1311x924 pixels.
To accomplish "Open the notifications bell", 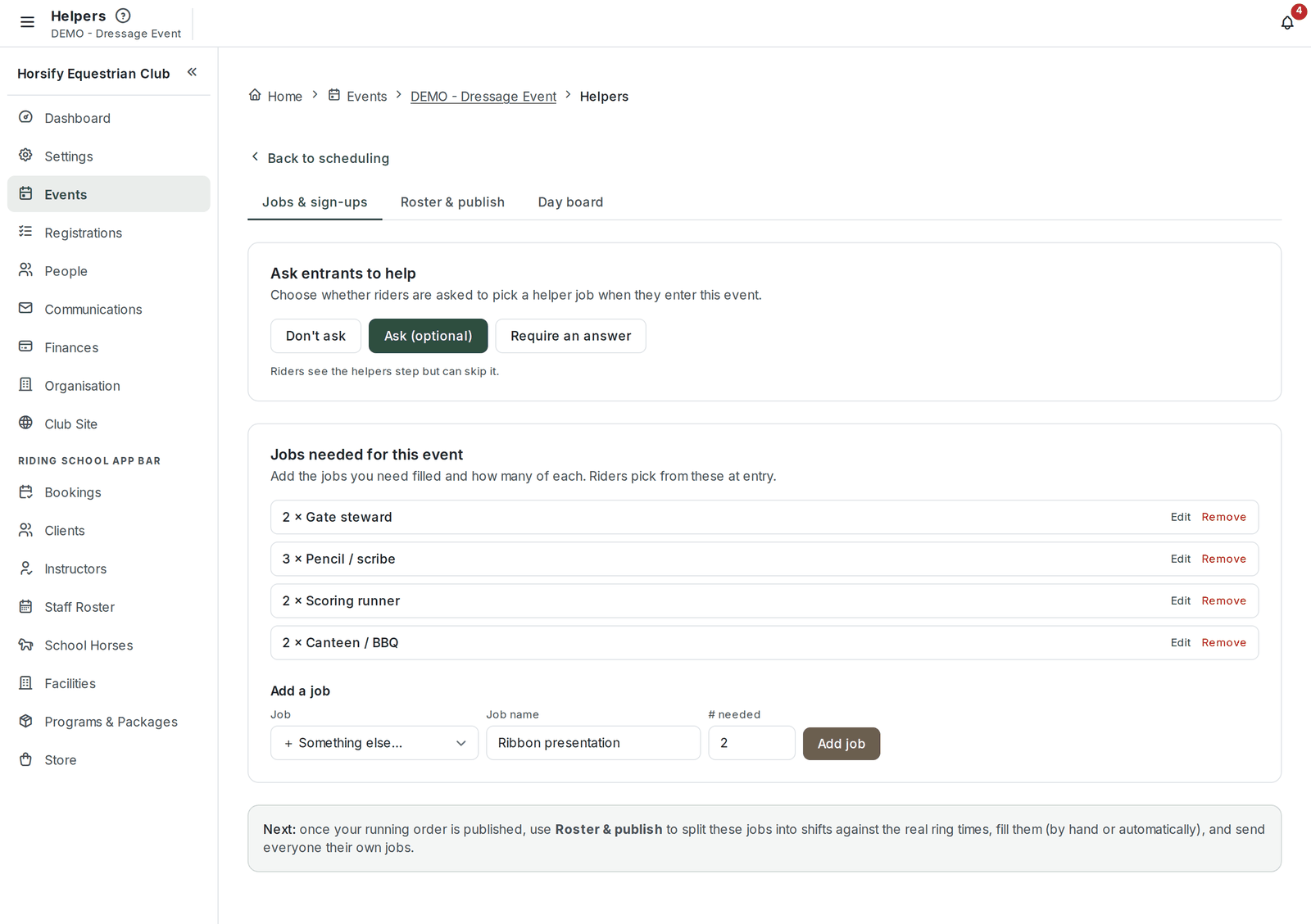I will pyautogui.click(x=1287, y=22).
